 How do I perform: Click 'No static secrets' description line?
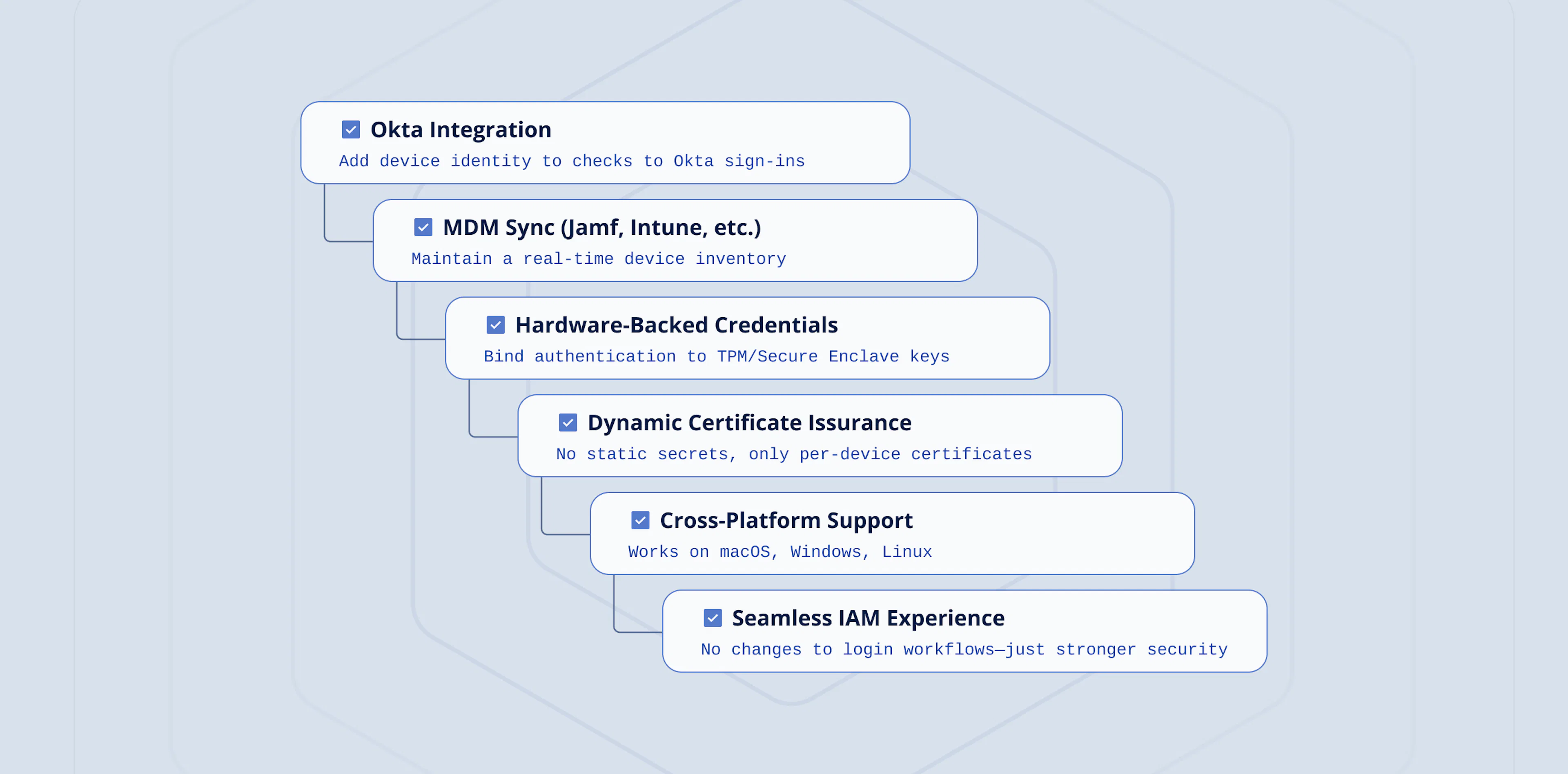794,454
